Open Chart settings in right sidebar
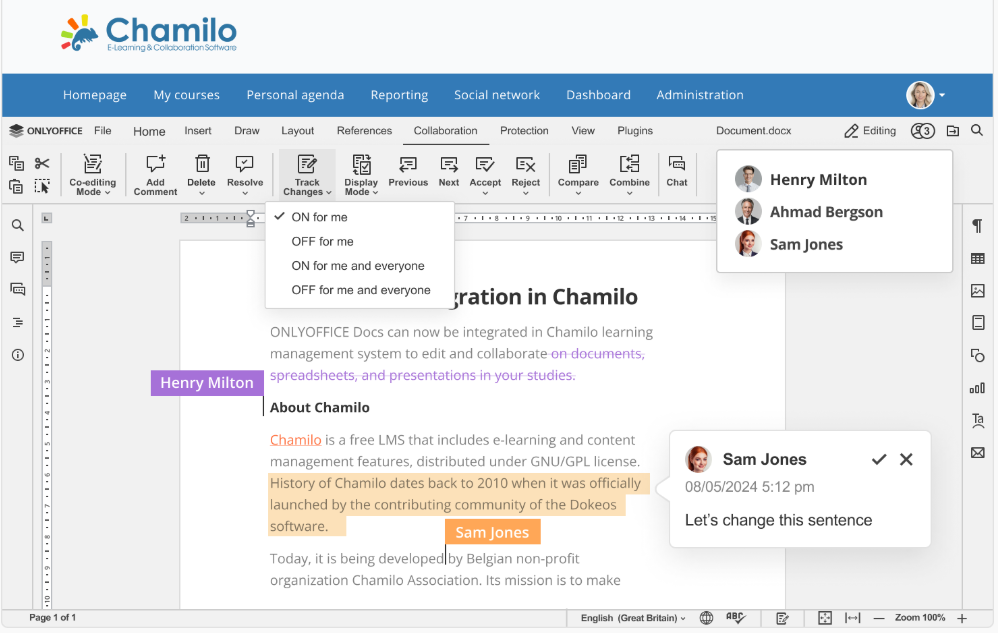The image size is (998, 633). [978, 388]
